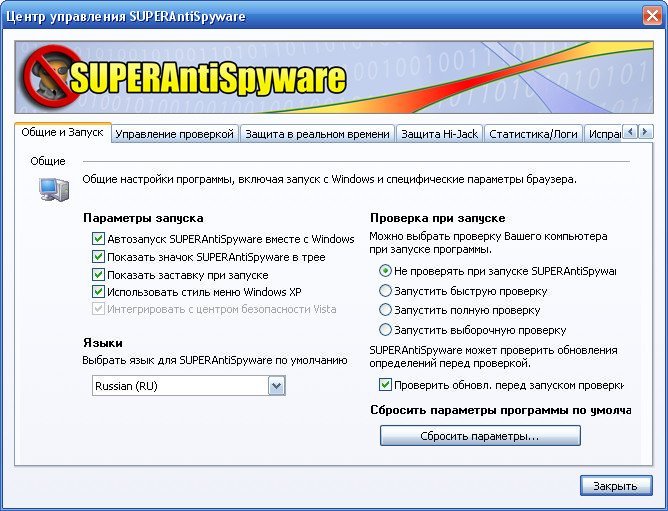Image resolution: width=668 pixels, height=511 pixels.
Task: Click the Закрыть button
Action: (x=616, y=486)
